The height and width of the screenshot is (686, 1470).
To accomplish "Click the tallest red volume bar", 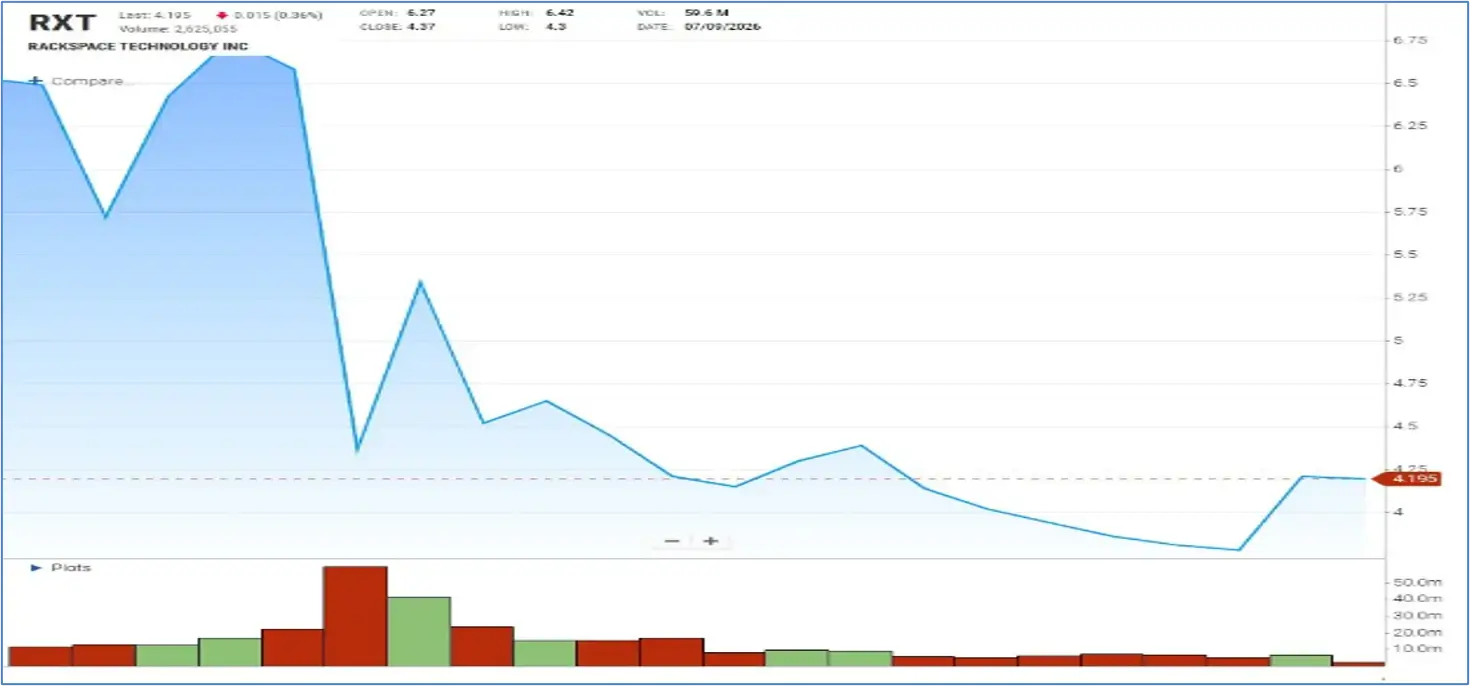I will tap(355, 616).
